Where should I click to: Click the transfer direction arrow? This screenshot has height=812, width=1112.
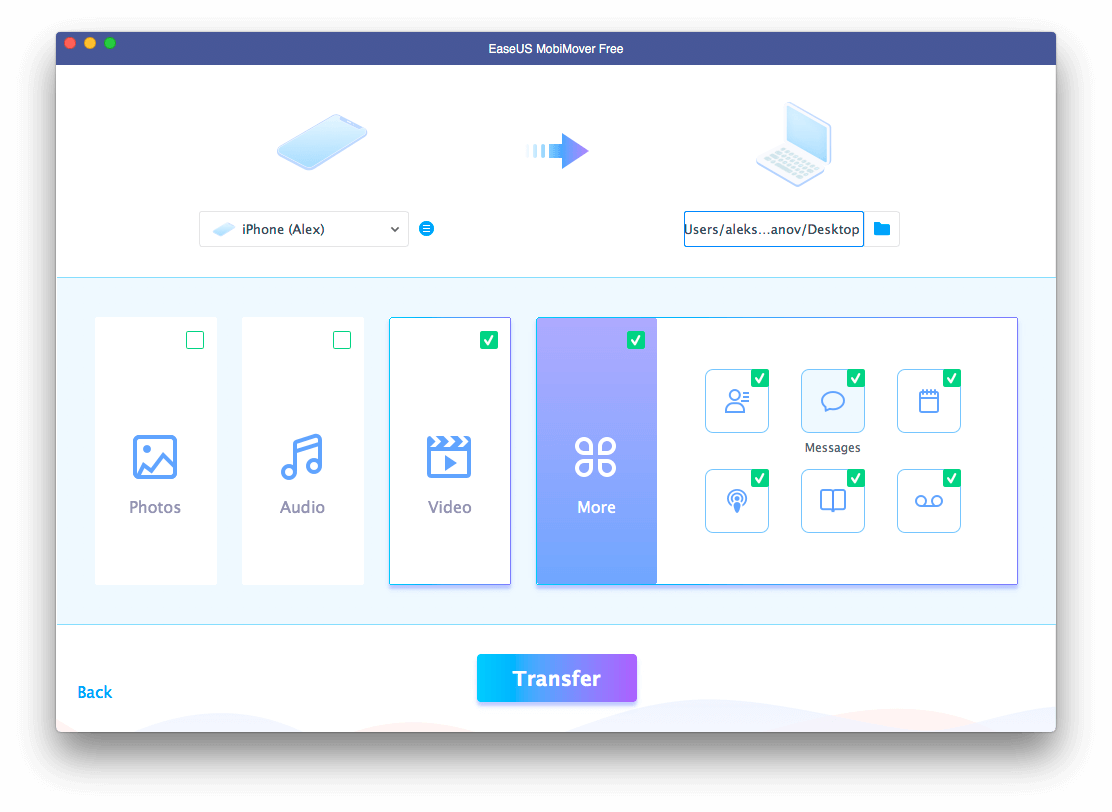click(558, 150)
